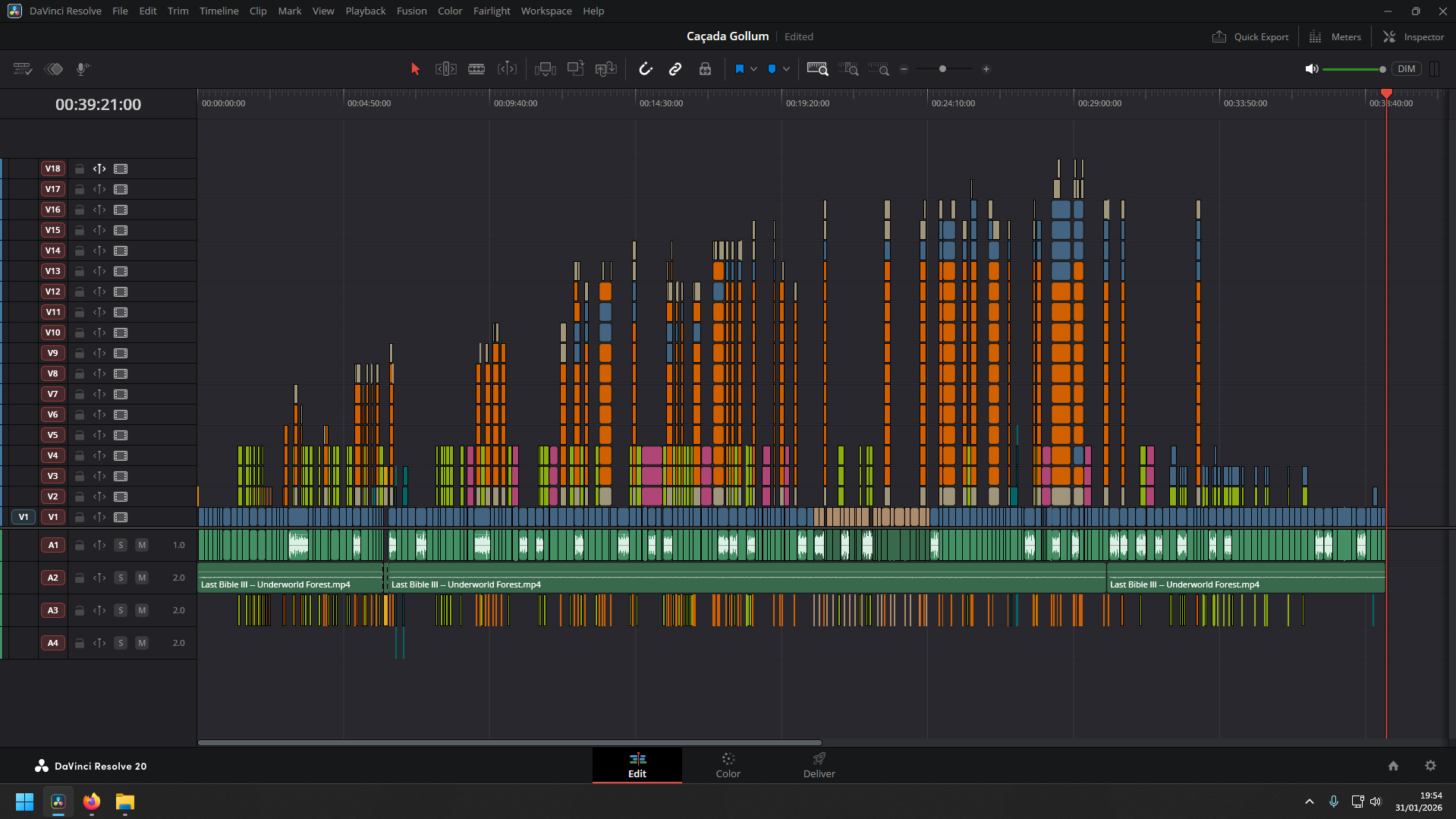Click the Replace clip icon
Screen dimensions: 1456x819
605,69
